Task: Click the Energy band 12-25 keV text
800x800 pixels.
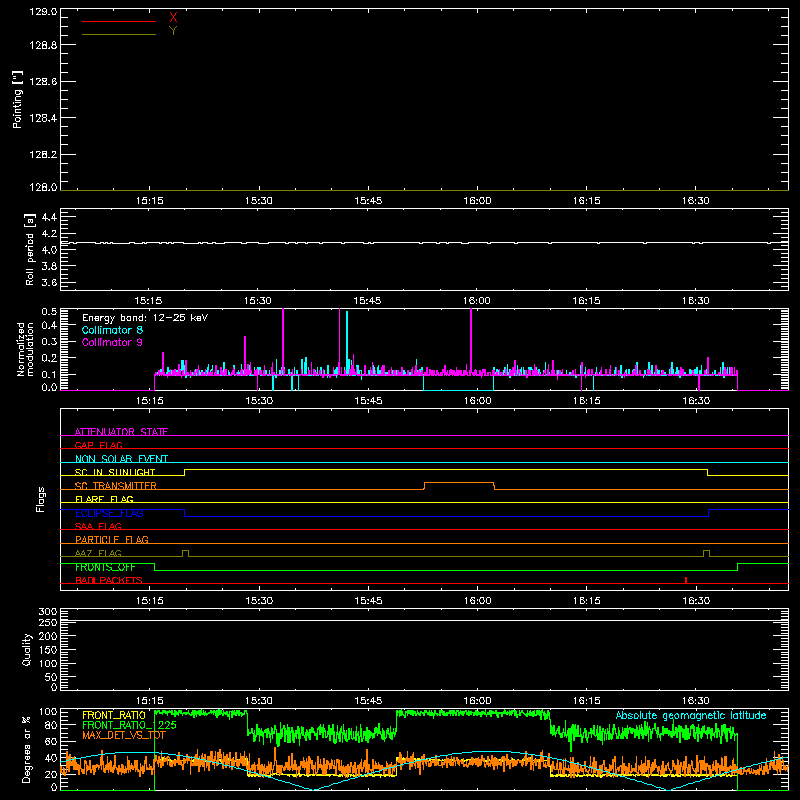Action: coord(145,318)
